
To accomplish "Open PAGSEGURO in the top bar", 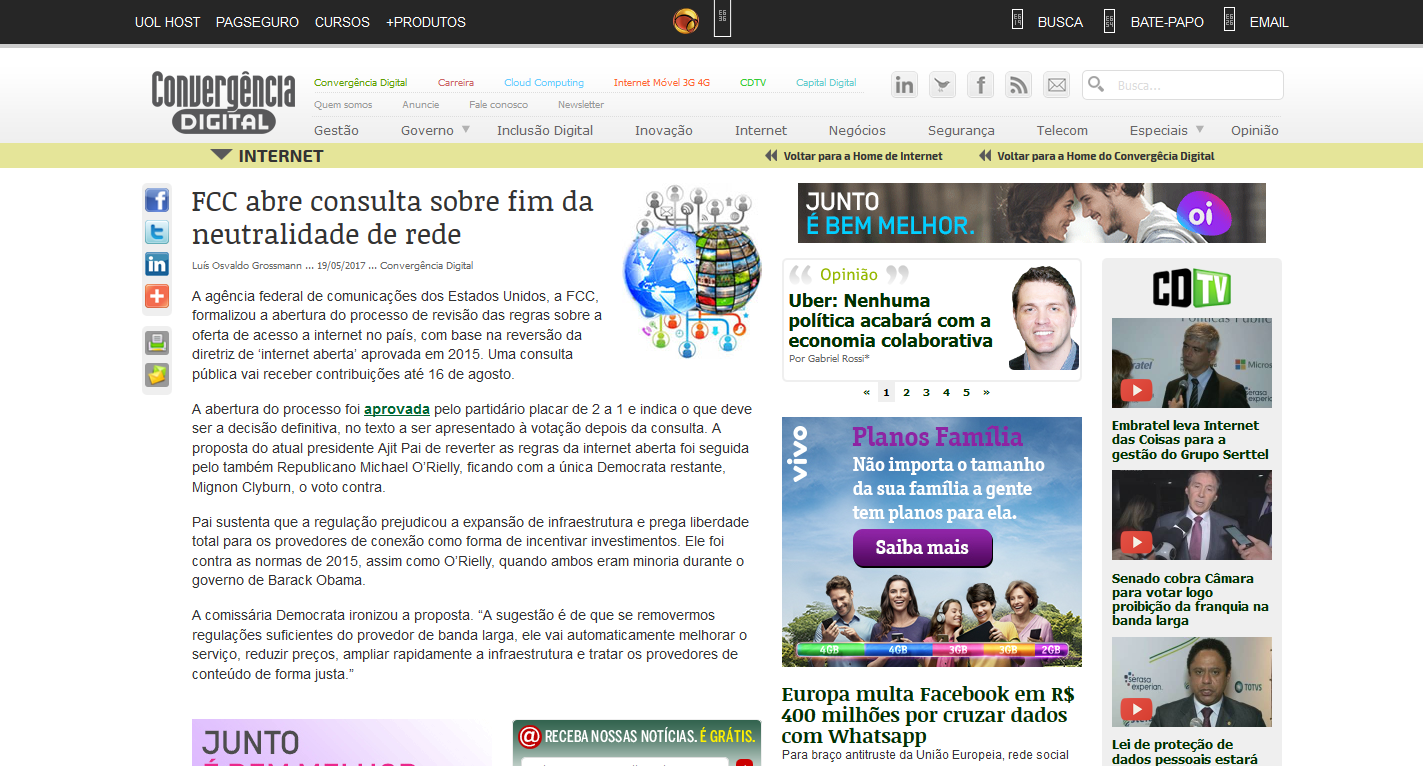I will coord(258,22).
